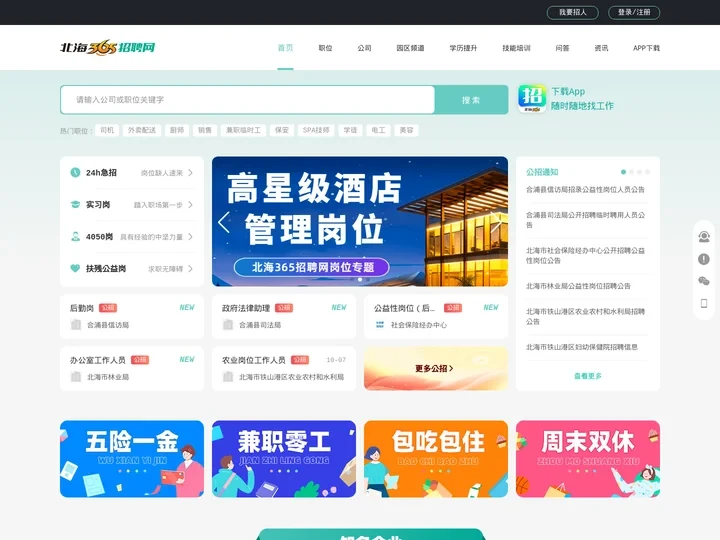The image size is (720, 540).
Task: Select the 电工 hot job tag
Action: pos(378,130)
